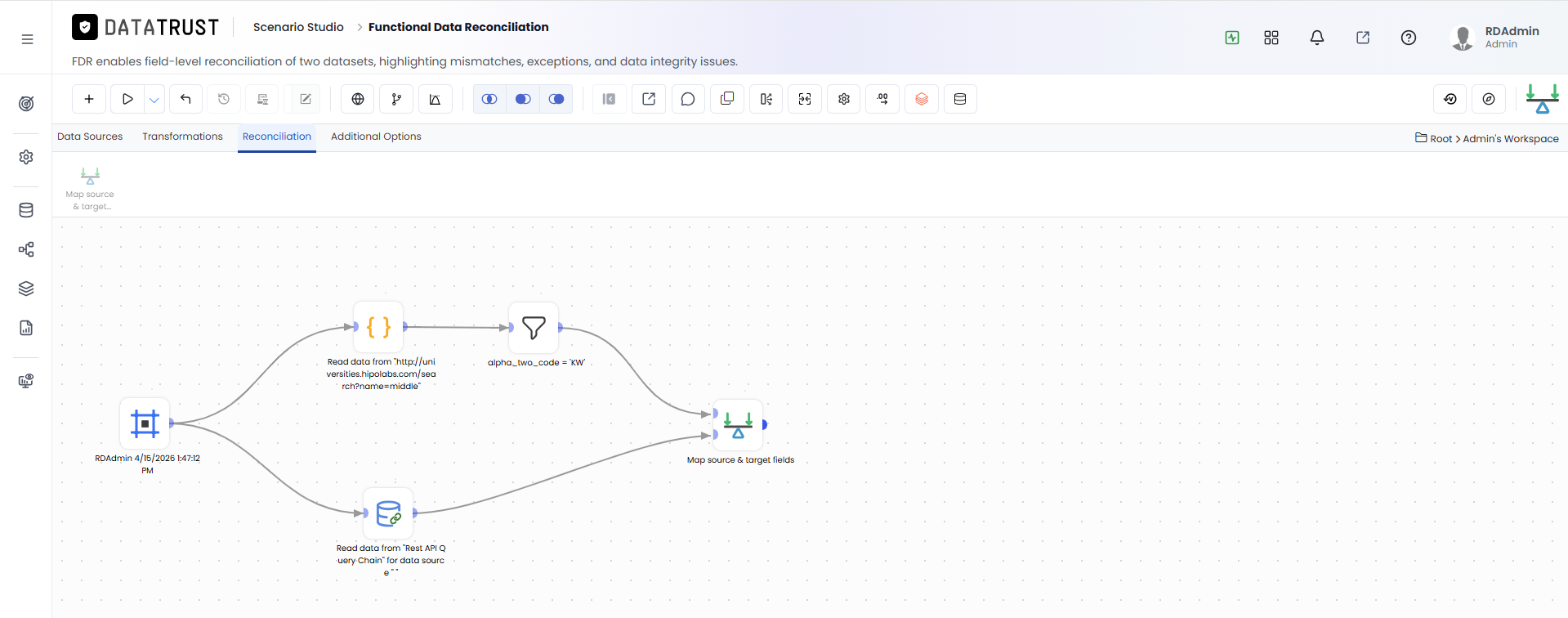Image resolution: width=1568 pixels, height=618 pixels.
Task: Click the workflow nodes icon in the left sidebar
Action: [26, 249]
